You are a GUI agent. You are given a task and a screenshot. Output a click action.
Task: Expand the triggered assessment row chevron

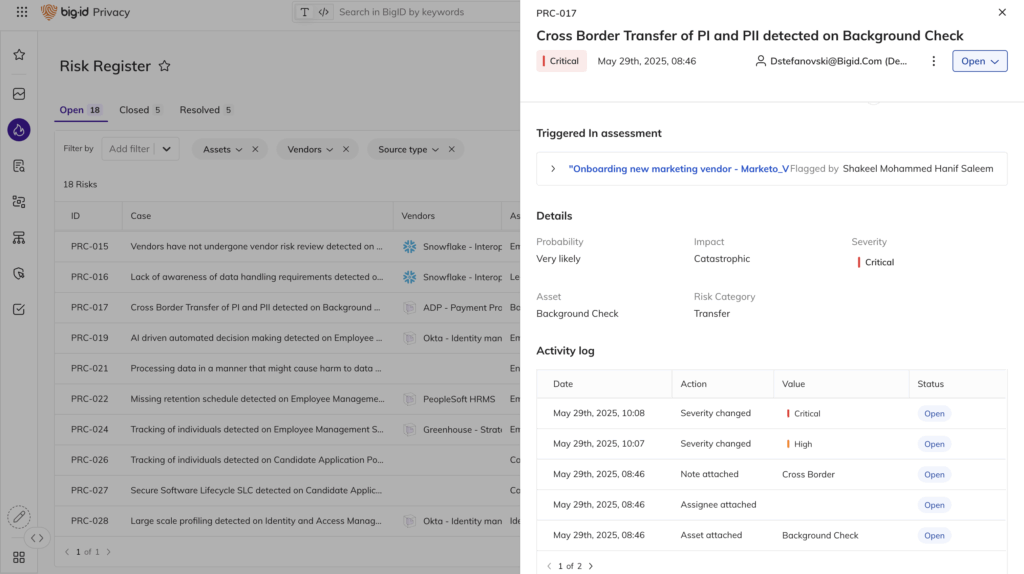(553, 169)
